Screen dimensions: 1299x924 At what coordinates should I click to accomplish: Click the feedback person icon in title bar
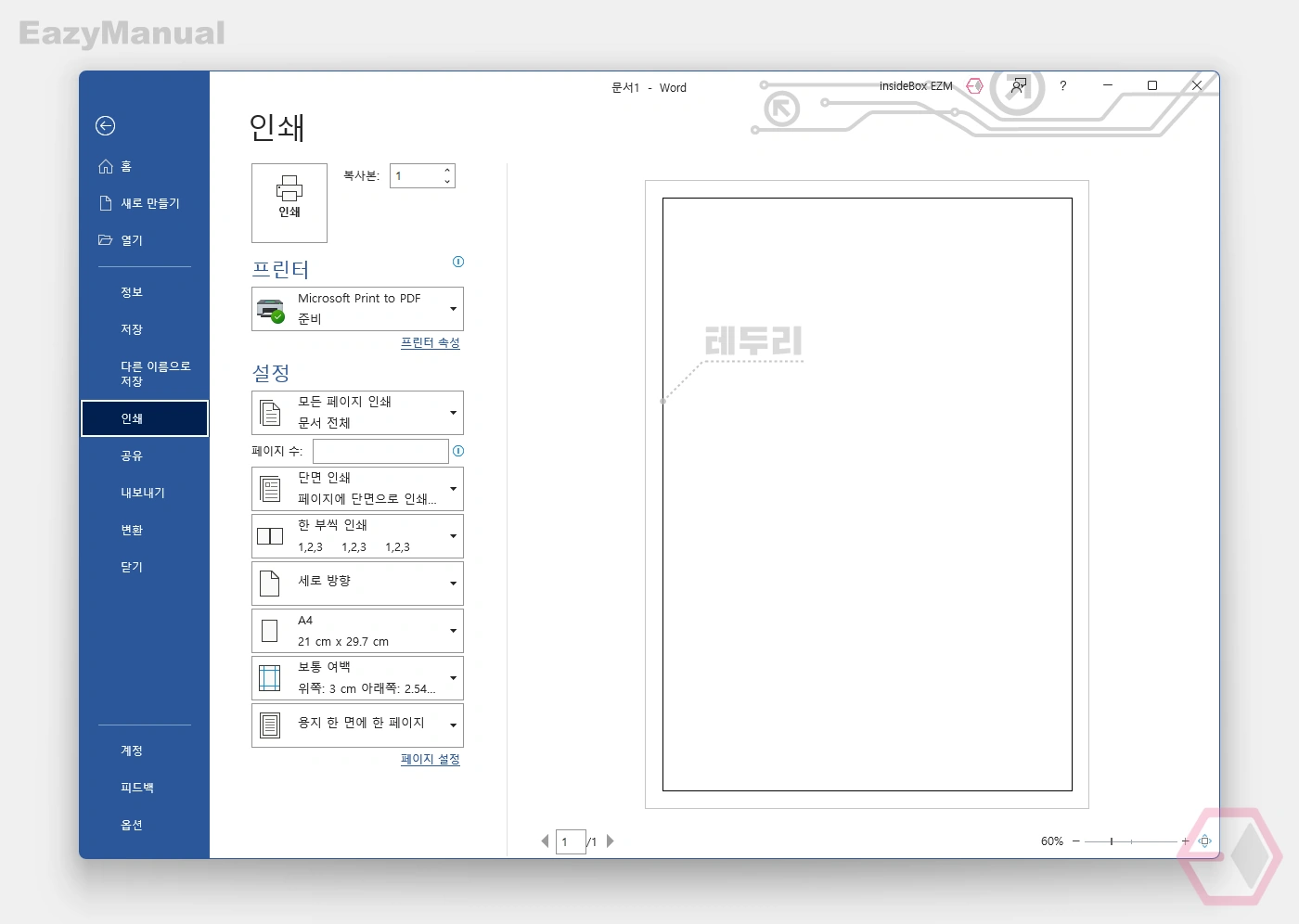click(1019, 85)
